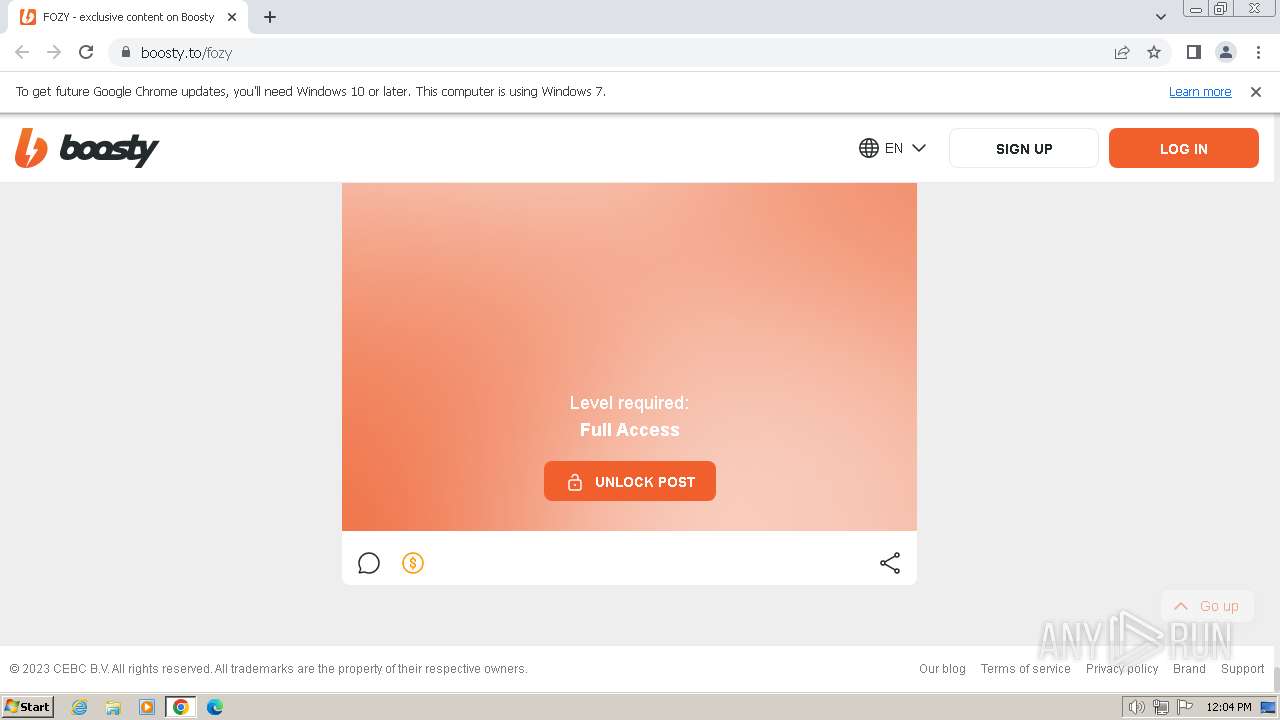
Task: Click the 'Full Access' level text
Action: (630, 430)
